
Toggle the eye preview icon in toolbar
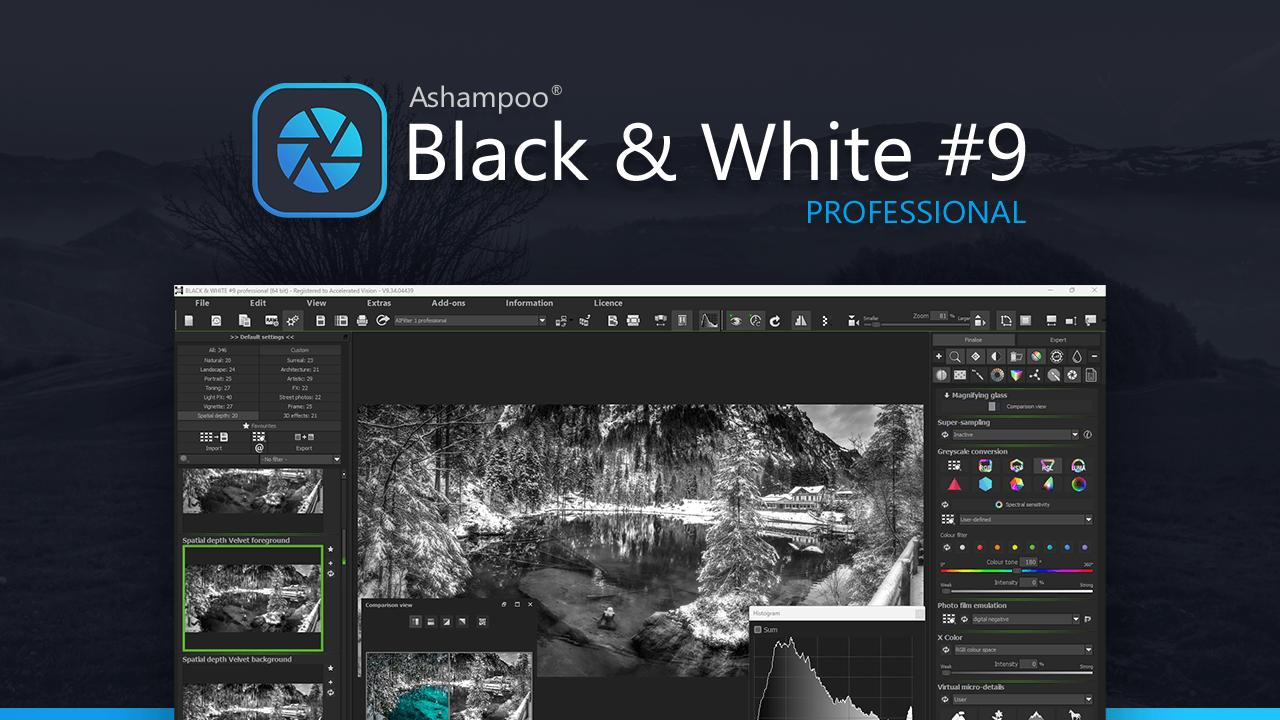coord(736,320)
